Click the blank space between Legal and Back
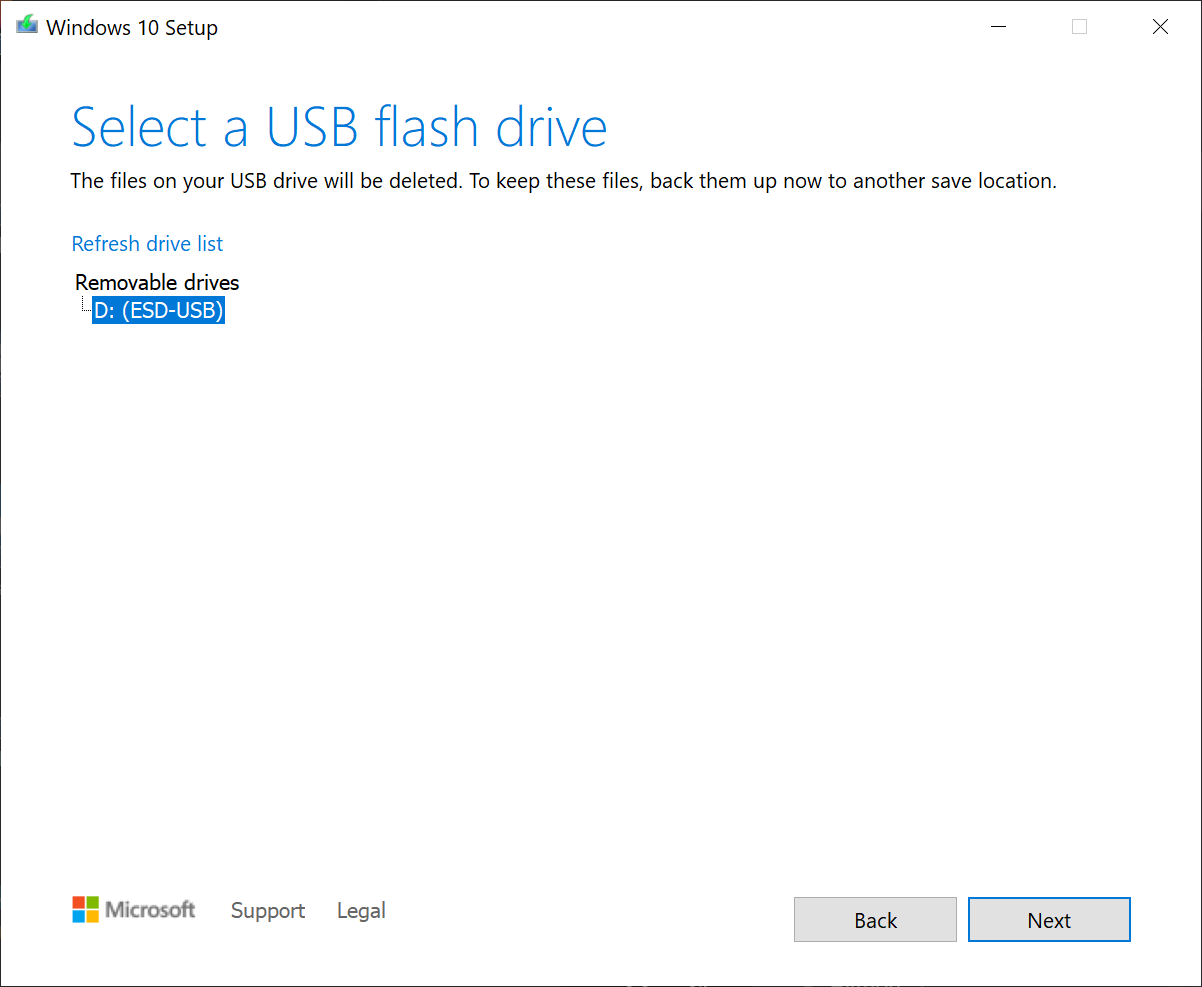Screen dimensions: 1202x987 click(590, 915)
